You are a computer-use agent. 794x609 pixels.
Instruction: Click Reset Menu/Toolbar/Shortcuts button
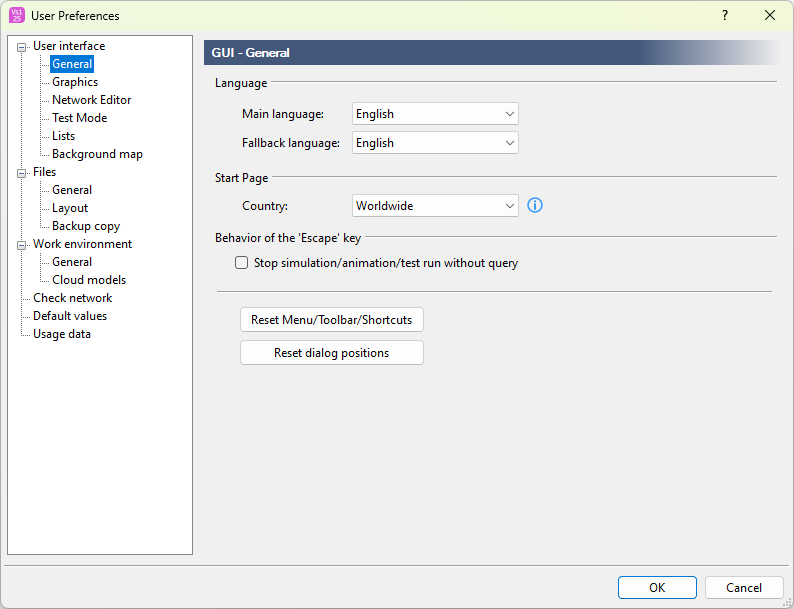pyautogui.click(x=332, y=320)
